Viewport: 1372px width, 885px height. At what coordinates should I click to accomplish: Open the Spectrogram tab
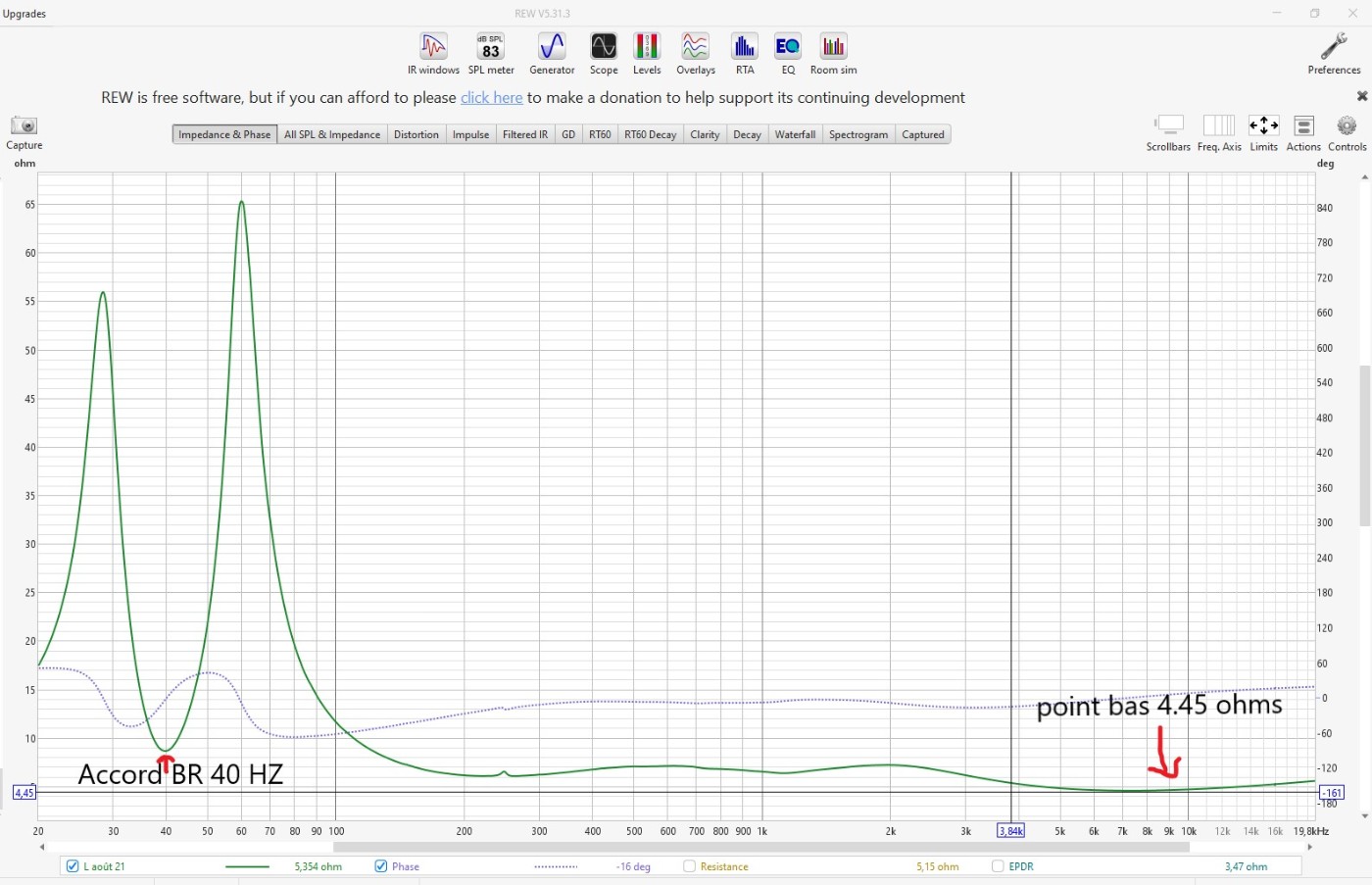pos(858,134)
